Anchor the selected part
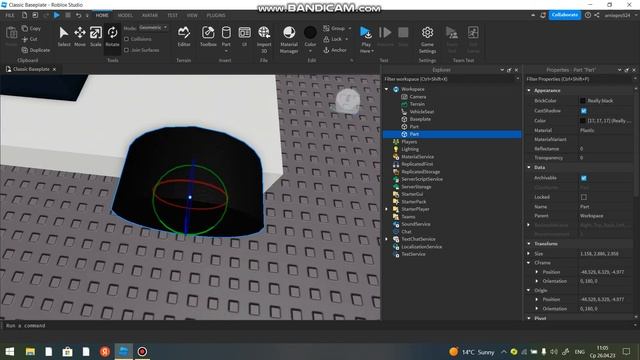 point(335,50)
